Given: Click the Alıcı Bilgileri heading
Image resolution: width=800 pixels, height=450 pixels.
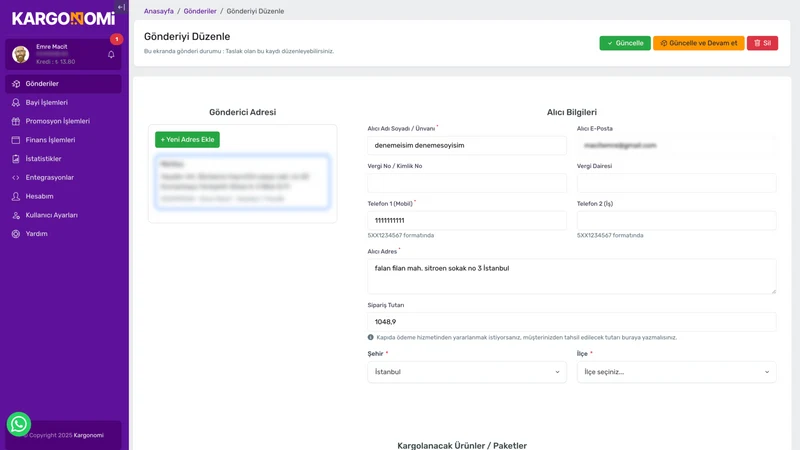Looking at the screenshot, I should pos(572,112).
